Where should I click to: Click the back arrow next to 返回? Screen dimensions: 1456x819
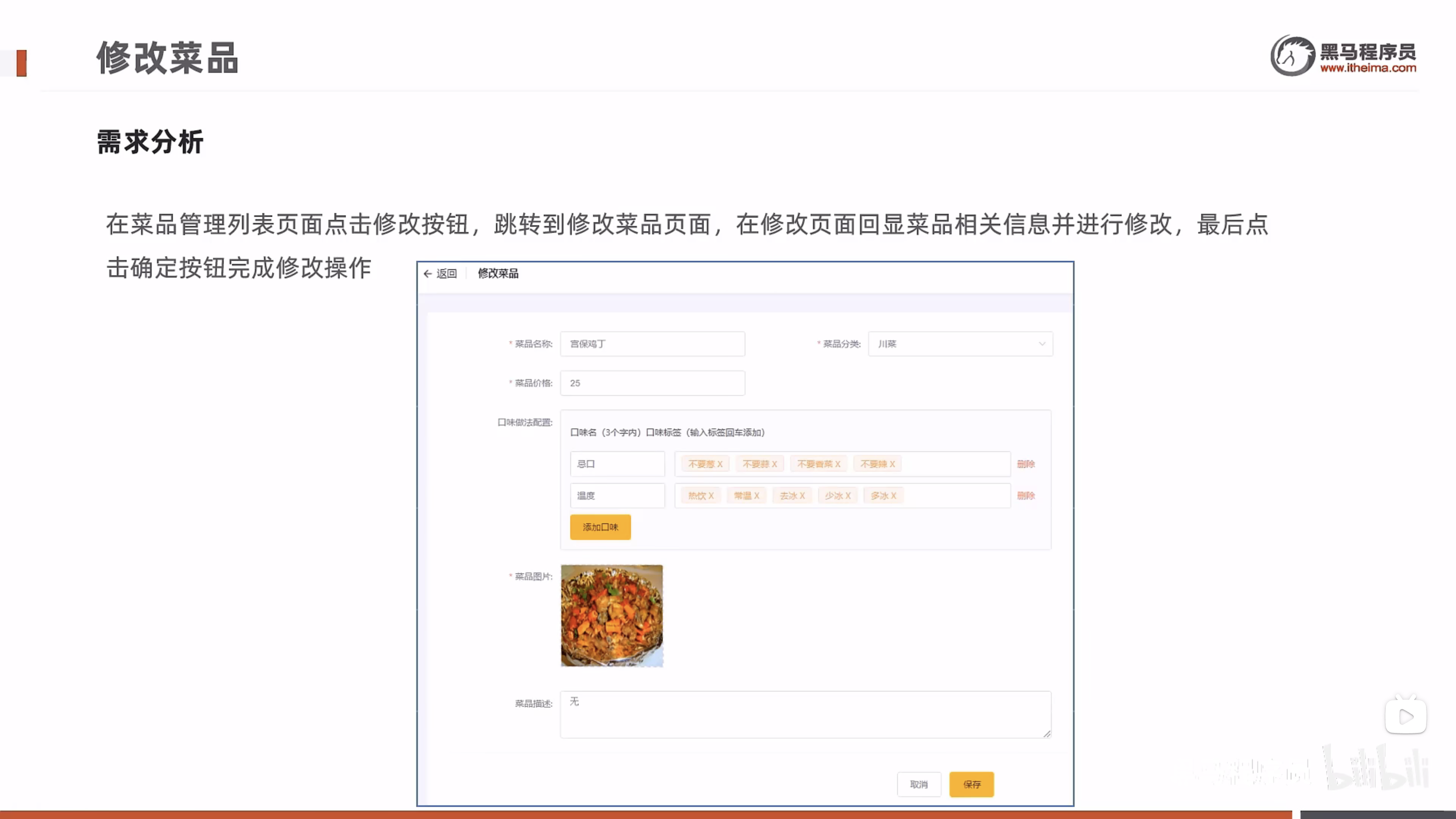[x=427, y=273]
